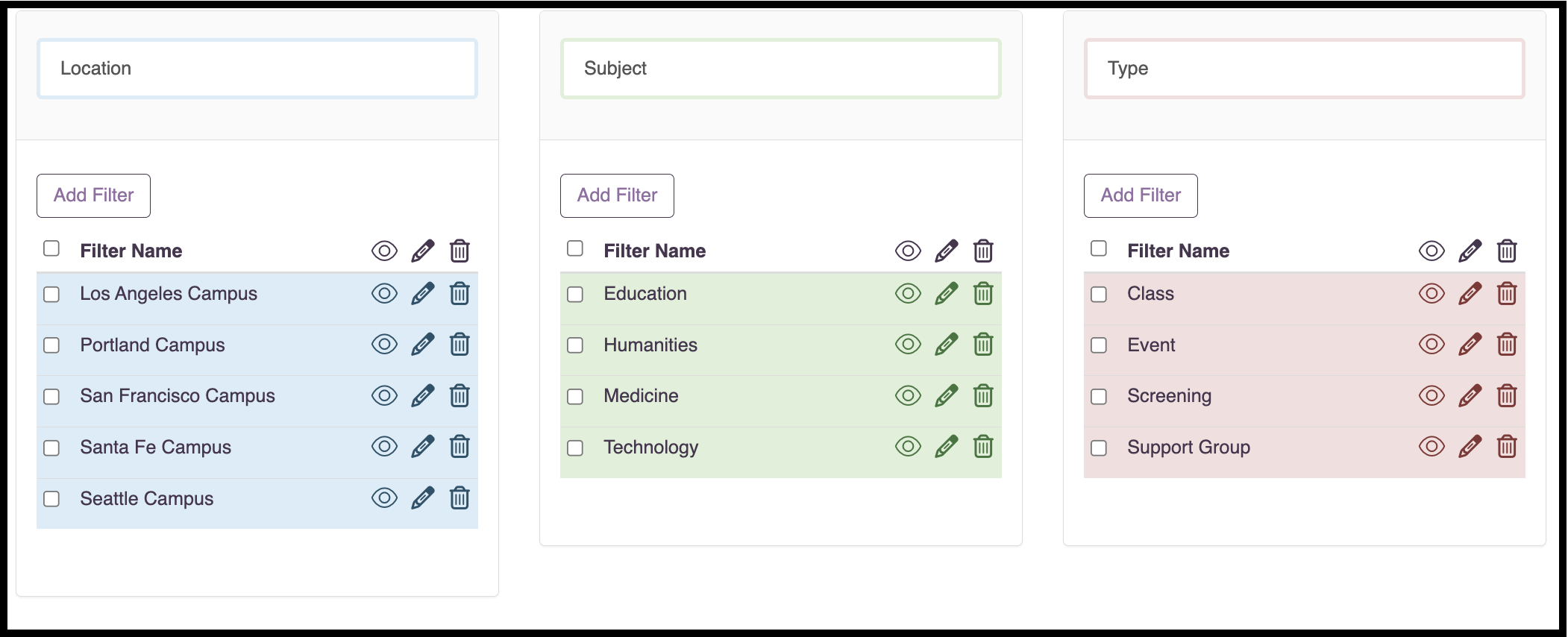
Task: Edit the Los Angeles Campus filter
Action: (423, 294)
